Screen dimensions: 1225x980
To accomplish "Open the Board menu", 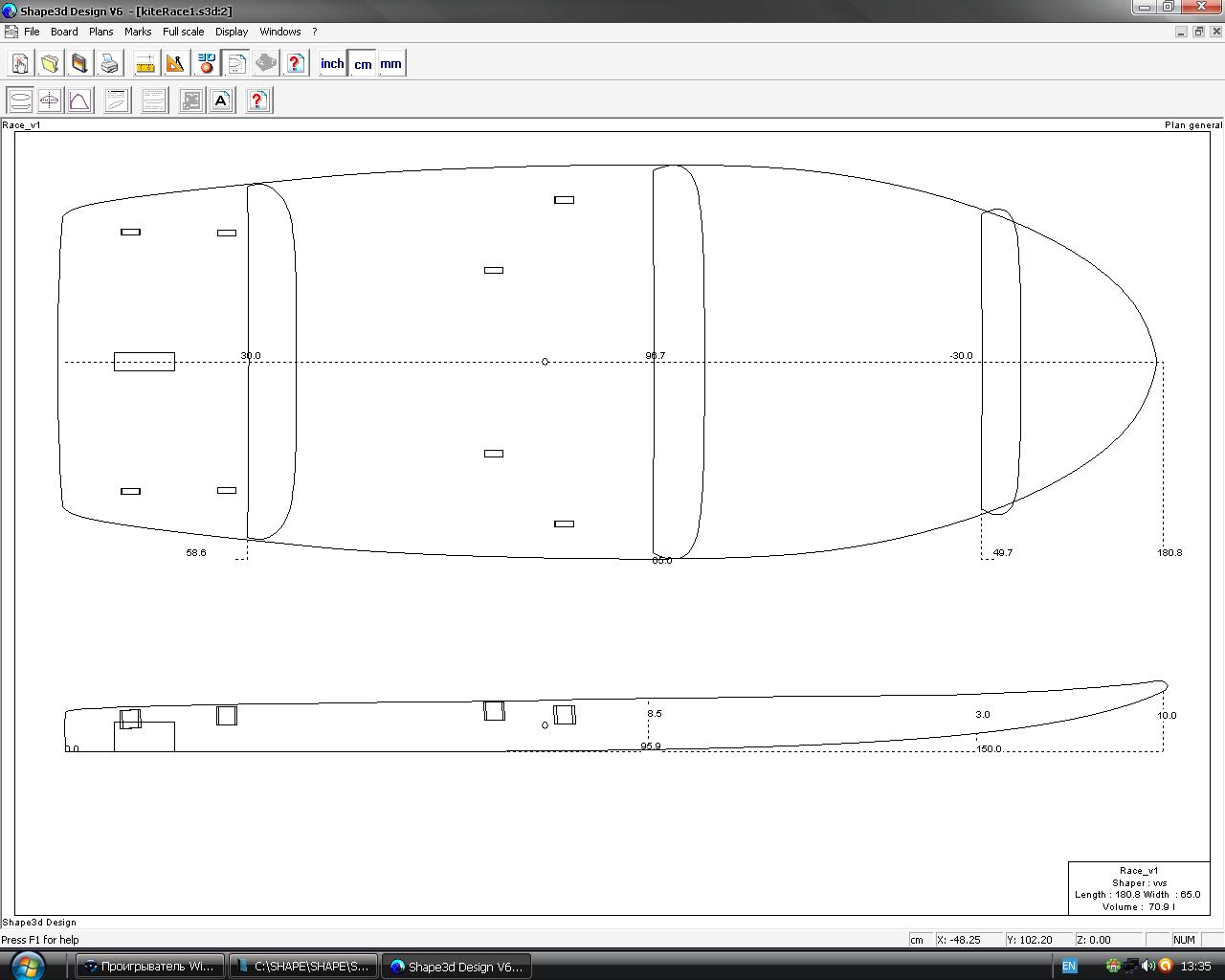I will (x=64, y=32).
